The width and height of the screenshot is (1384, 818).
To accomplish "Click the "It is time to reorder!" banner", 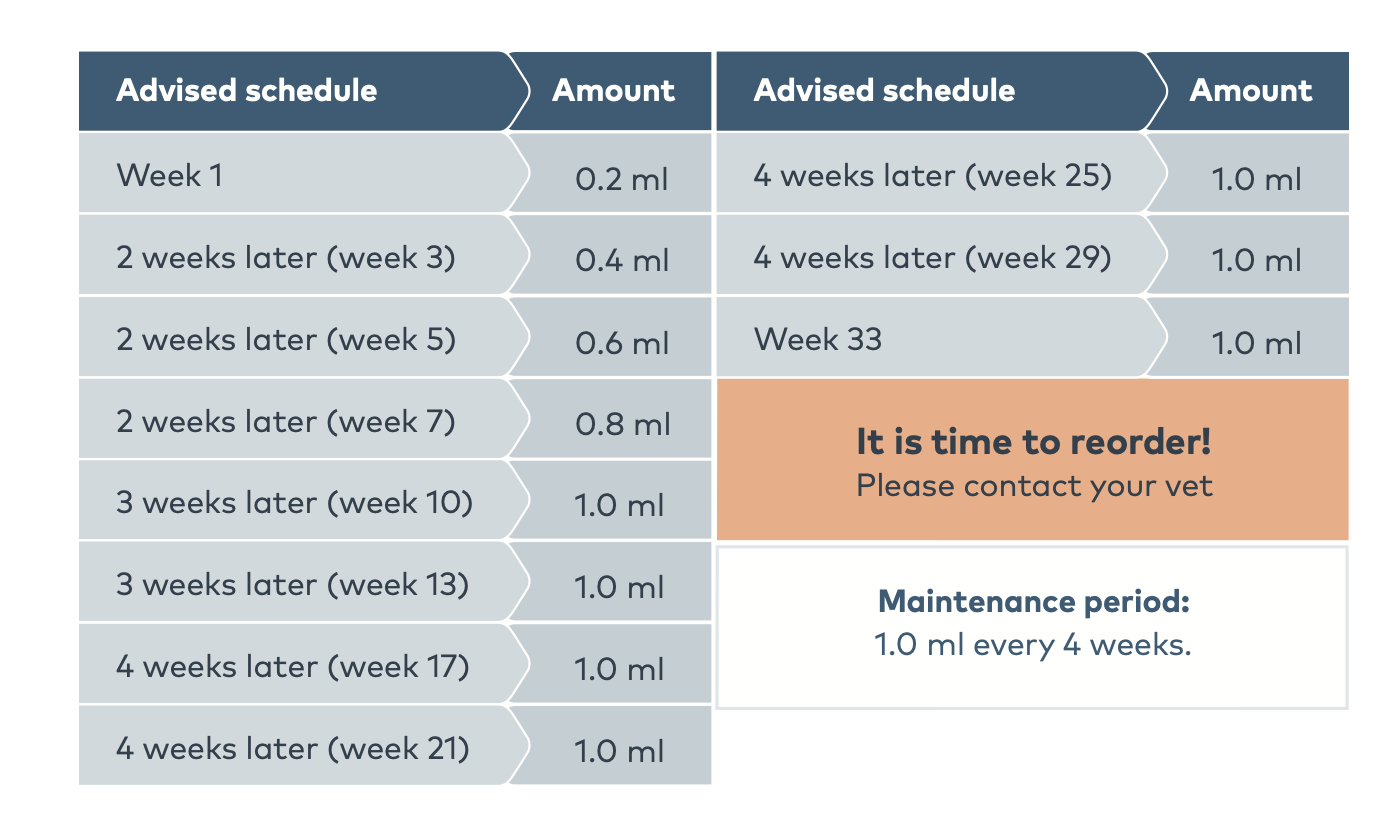I will tap(1033, 441).
